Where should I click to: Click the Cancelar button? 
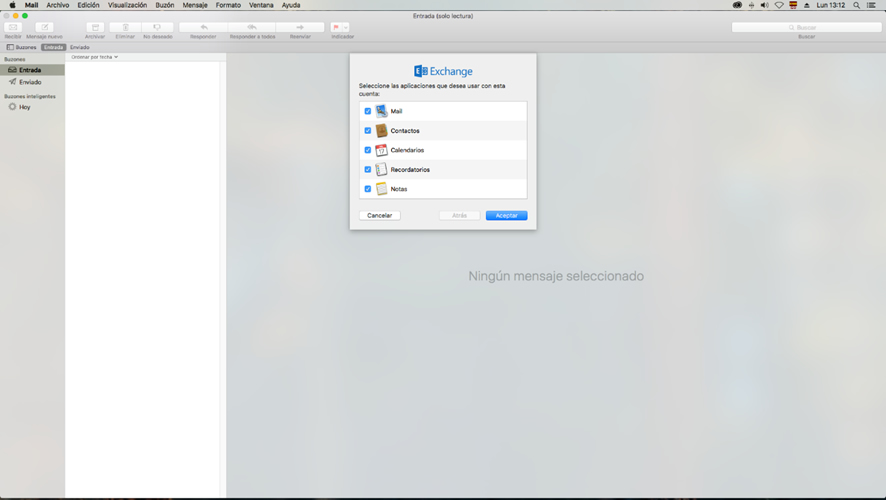(x=379, y=215)
